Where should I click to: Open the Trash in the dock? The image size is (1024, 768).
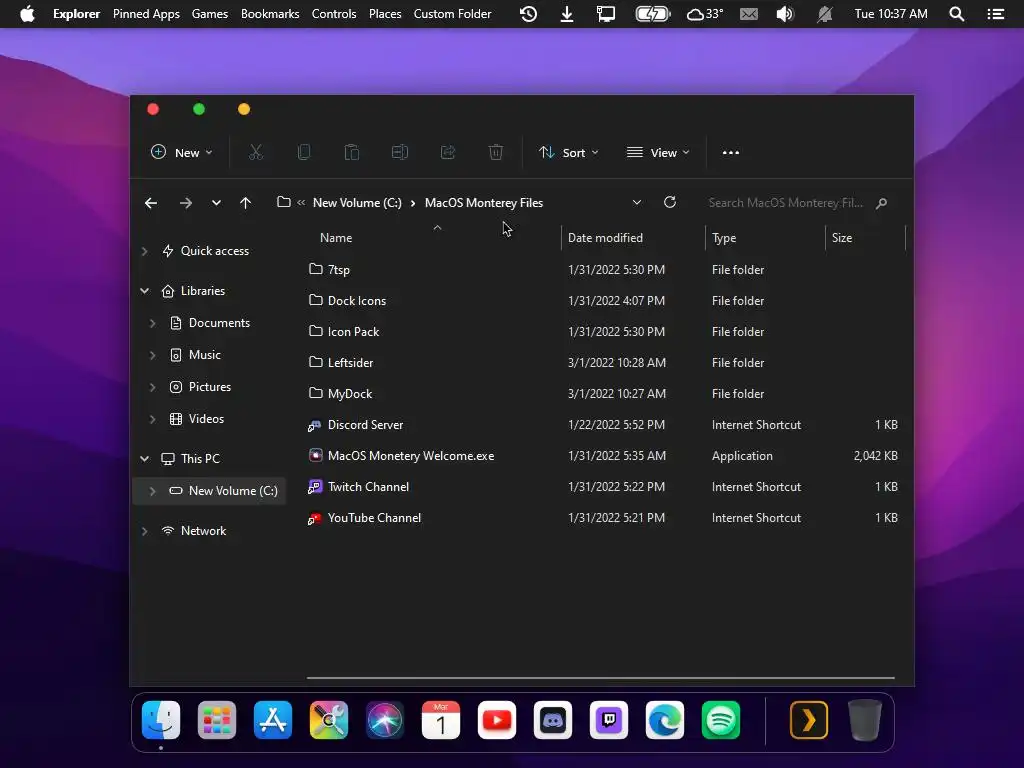pos(865,720)
